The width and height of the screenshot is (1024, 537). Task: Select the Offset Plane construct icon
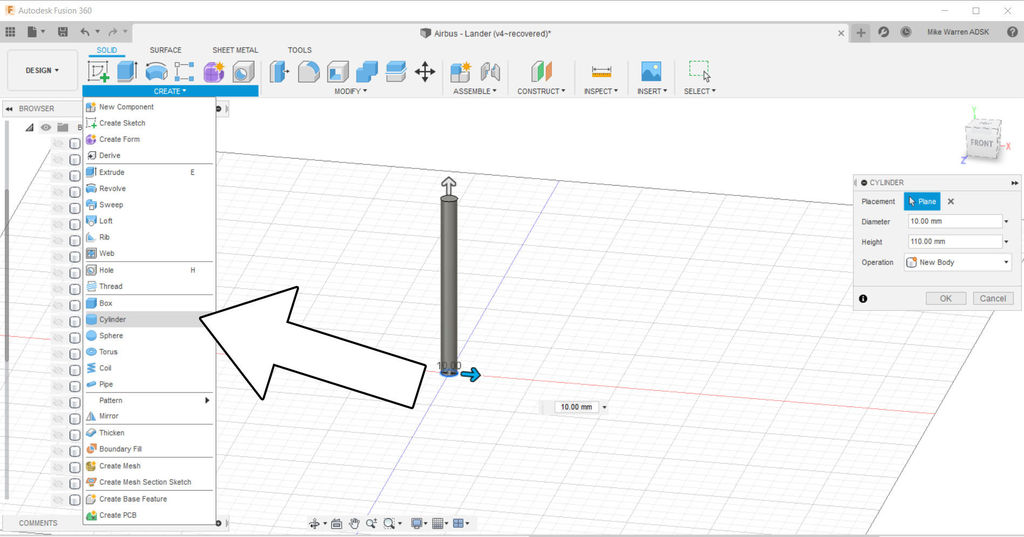[x=541, y=71]
